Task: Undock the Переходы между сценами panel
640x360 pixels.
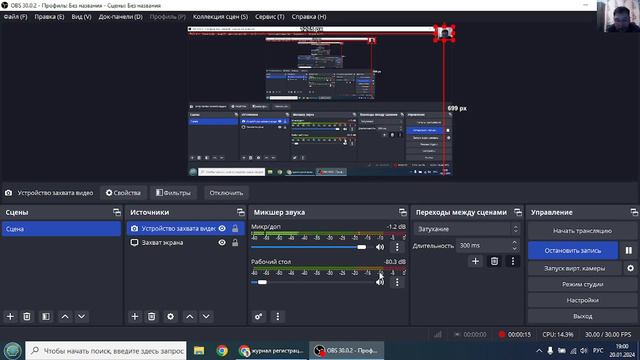Action: point(518,212)
